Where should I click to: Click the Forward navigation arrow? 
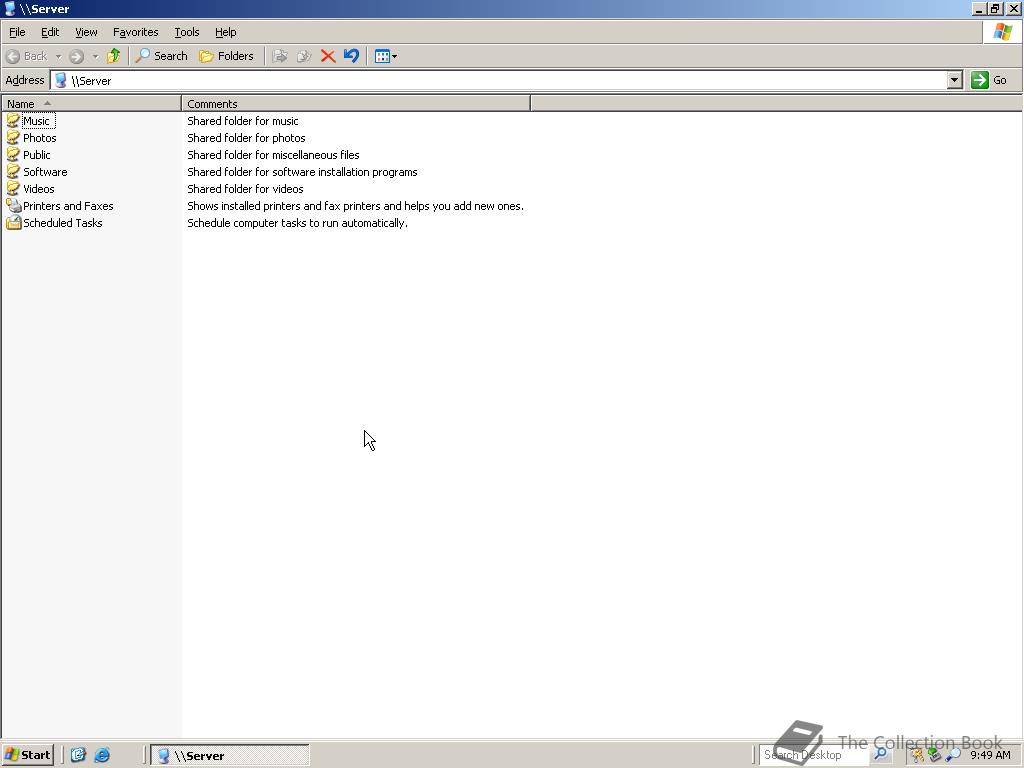76,56
